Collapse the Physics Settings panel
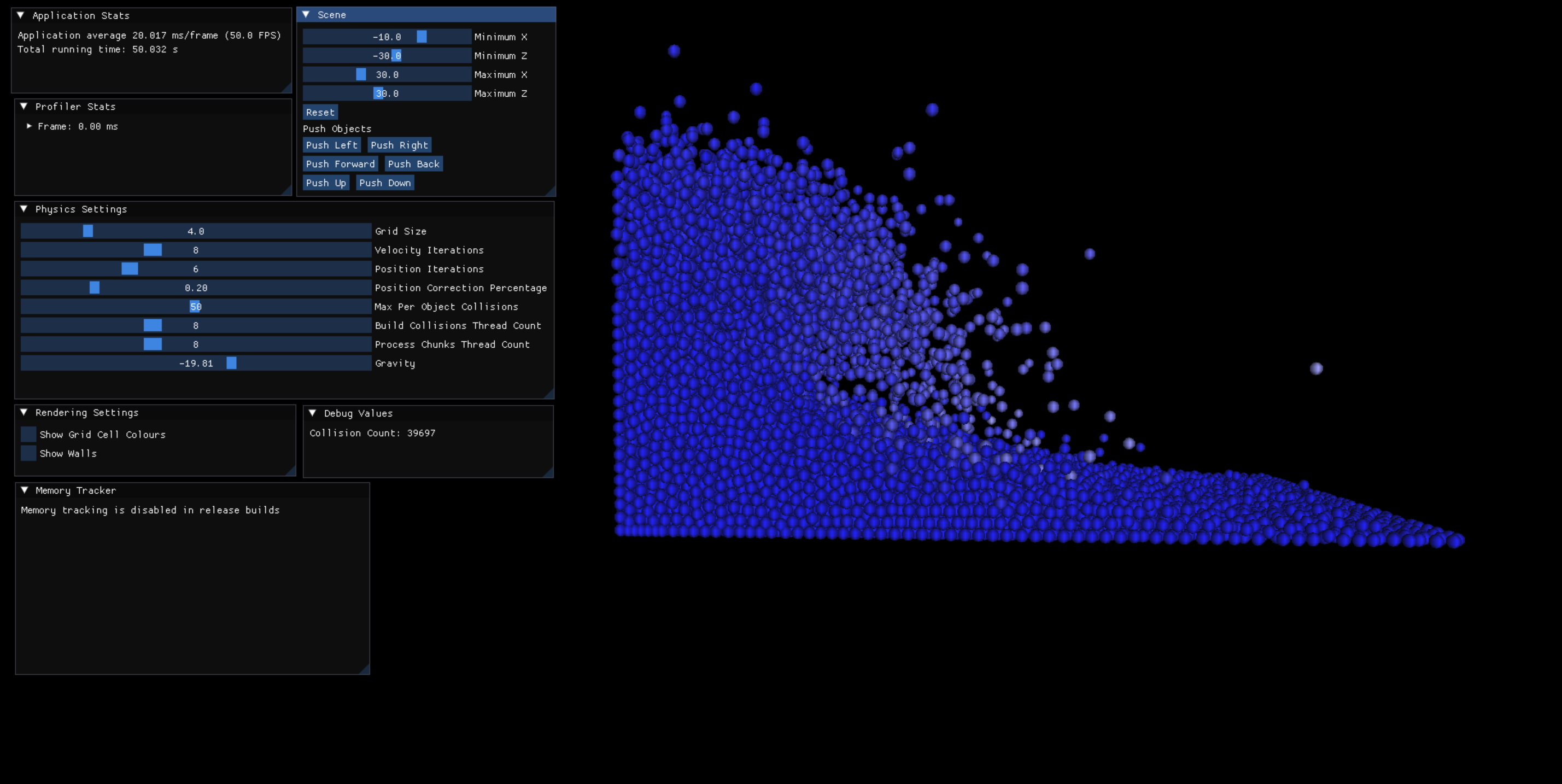The image size is (1562, 784). pos(24,209)
